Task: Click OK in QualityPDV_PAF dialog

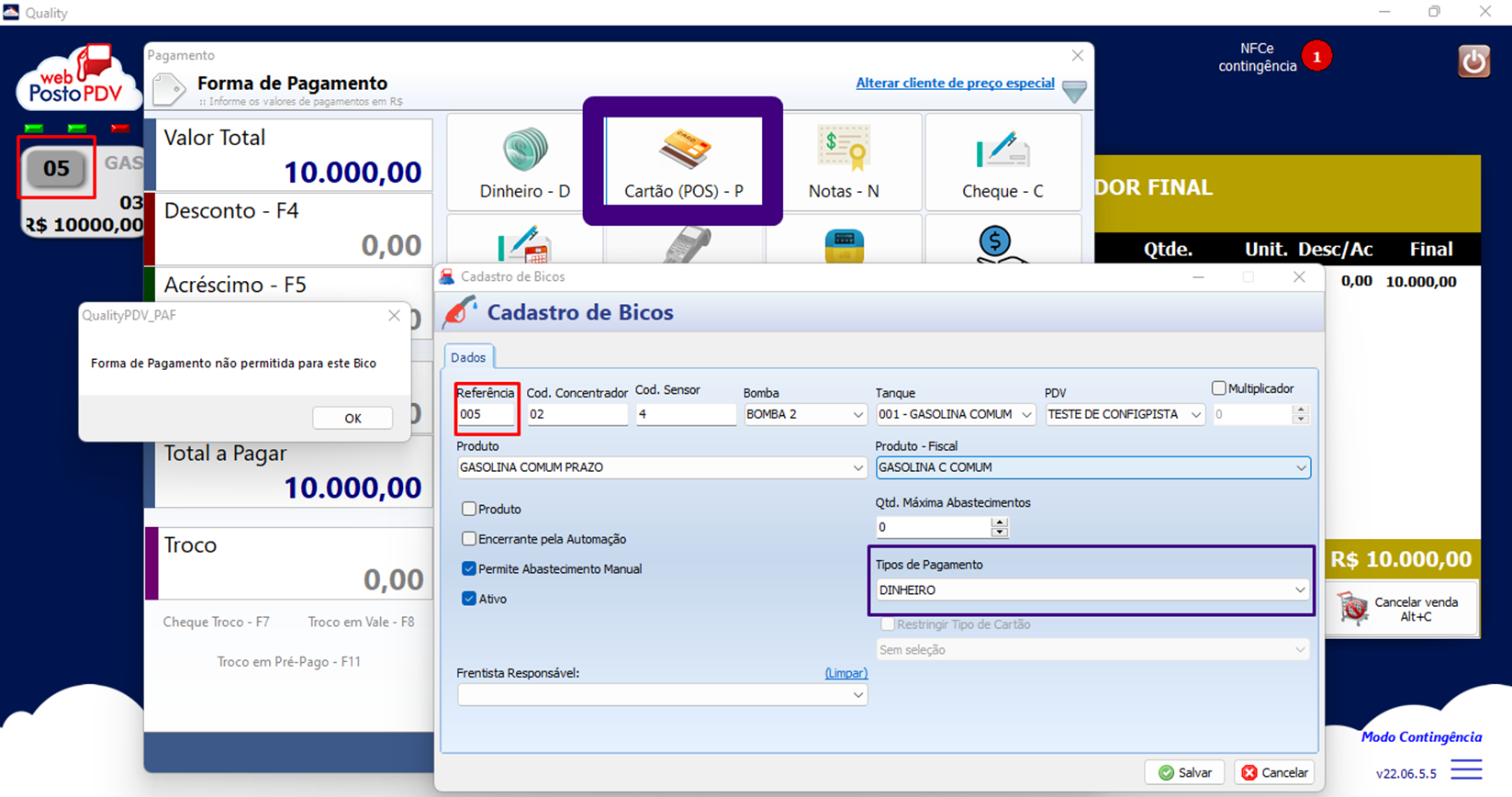Action: (x=353, y=418)
